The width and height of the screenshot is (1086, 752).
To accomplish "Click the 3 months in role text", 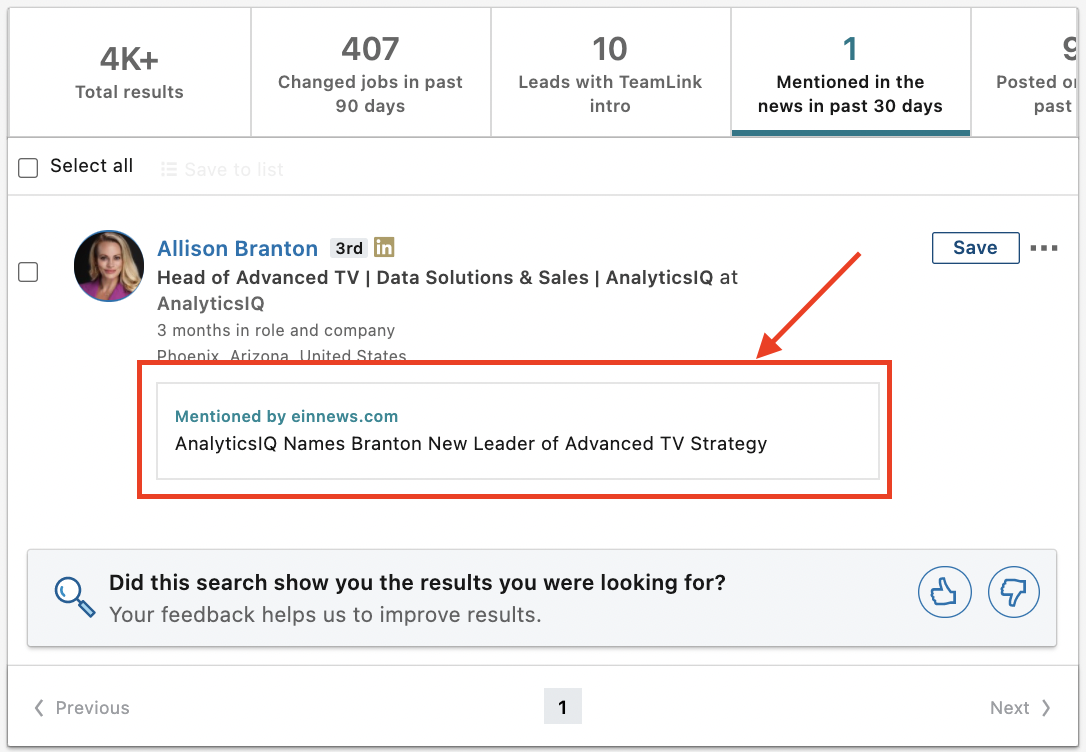I will click(x=276, y=330).
